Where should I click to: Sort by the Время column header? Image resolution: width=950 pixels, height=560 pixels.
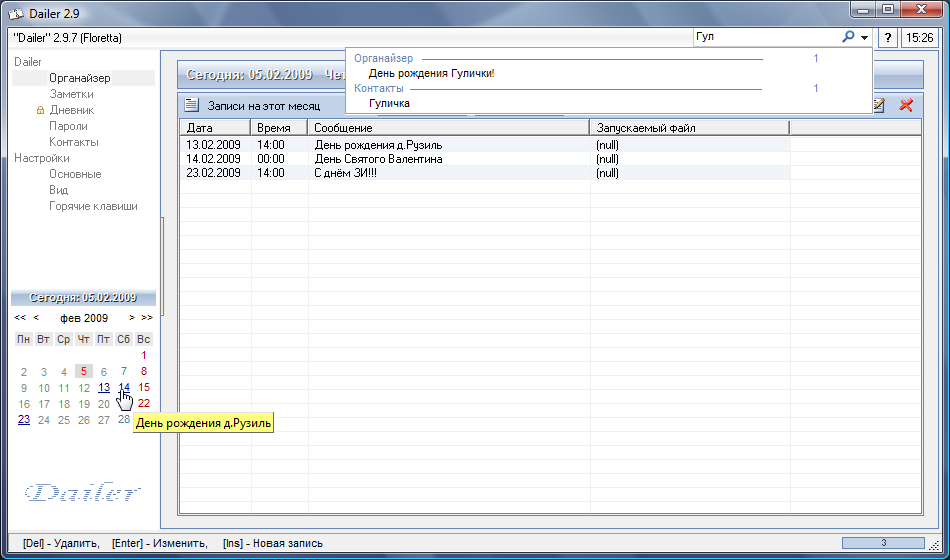pos(279,128)
